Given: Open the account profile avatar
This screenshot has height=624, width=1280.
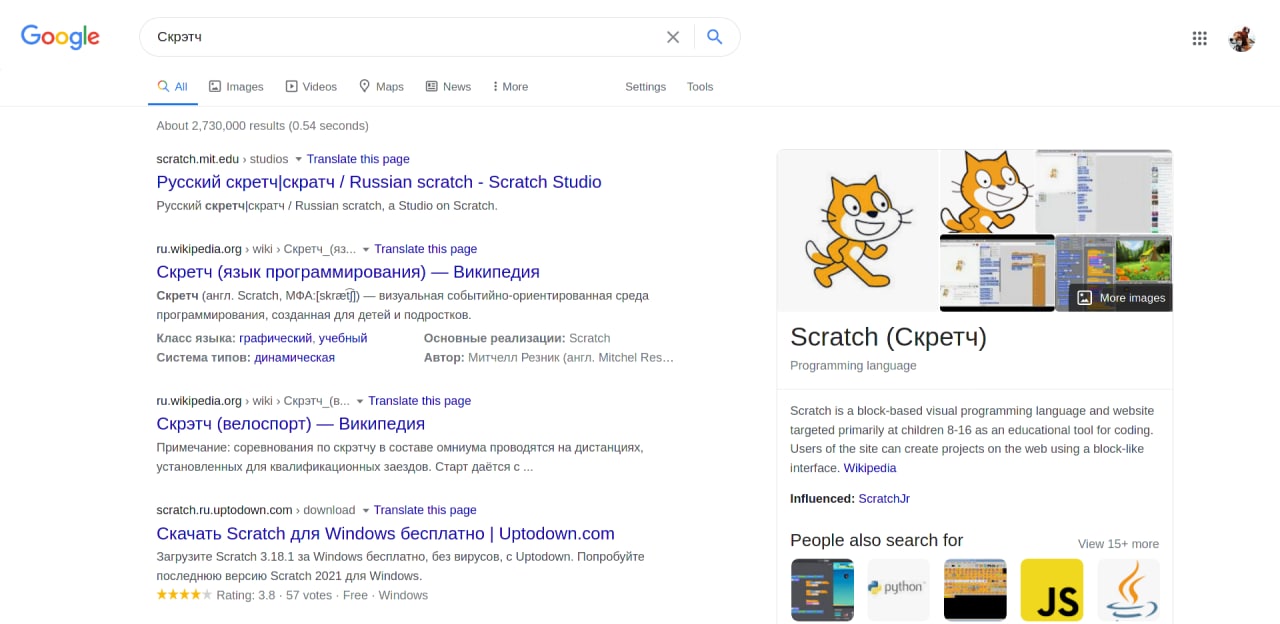Looking at the screenshot, I should pos(1242,38).
